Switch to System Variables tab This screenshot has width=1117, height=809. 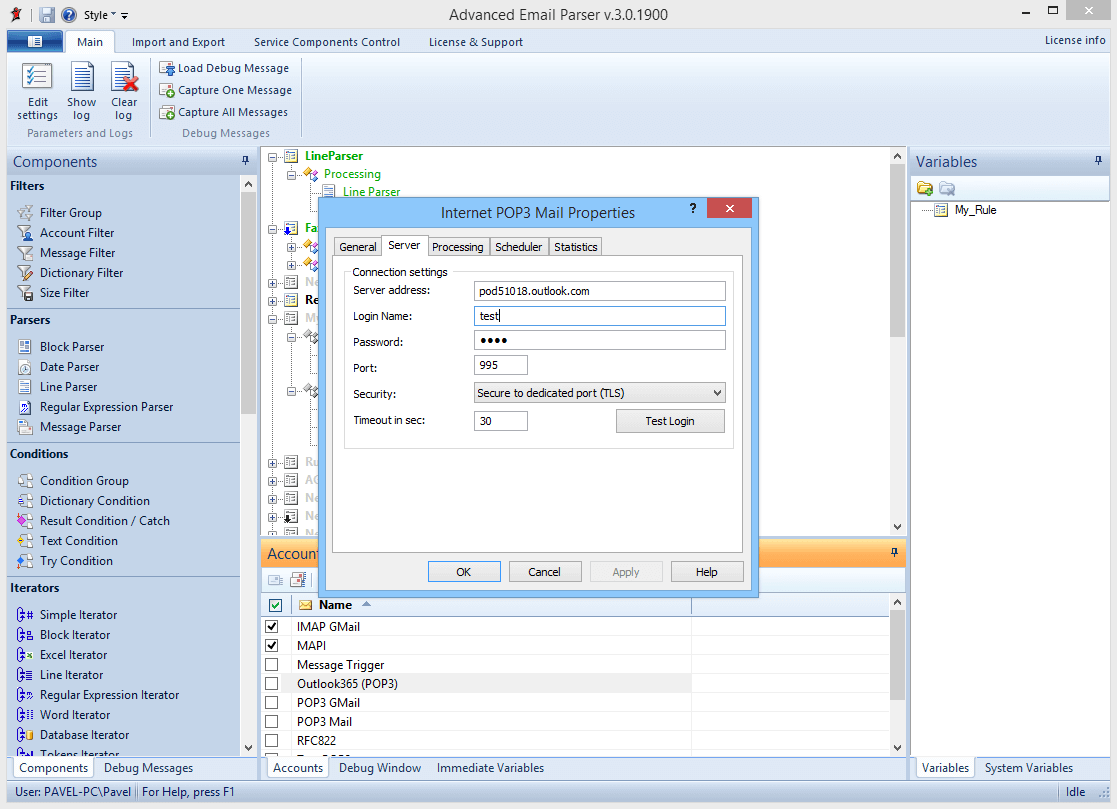point(1029,768)
